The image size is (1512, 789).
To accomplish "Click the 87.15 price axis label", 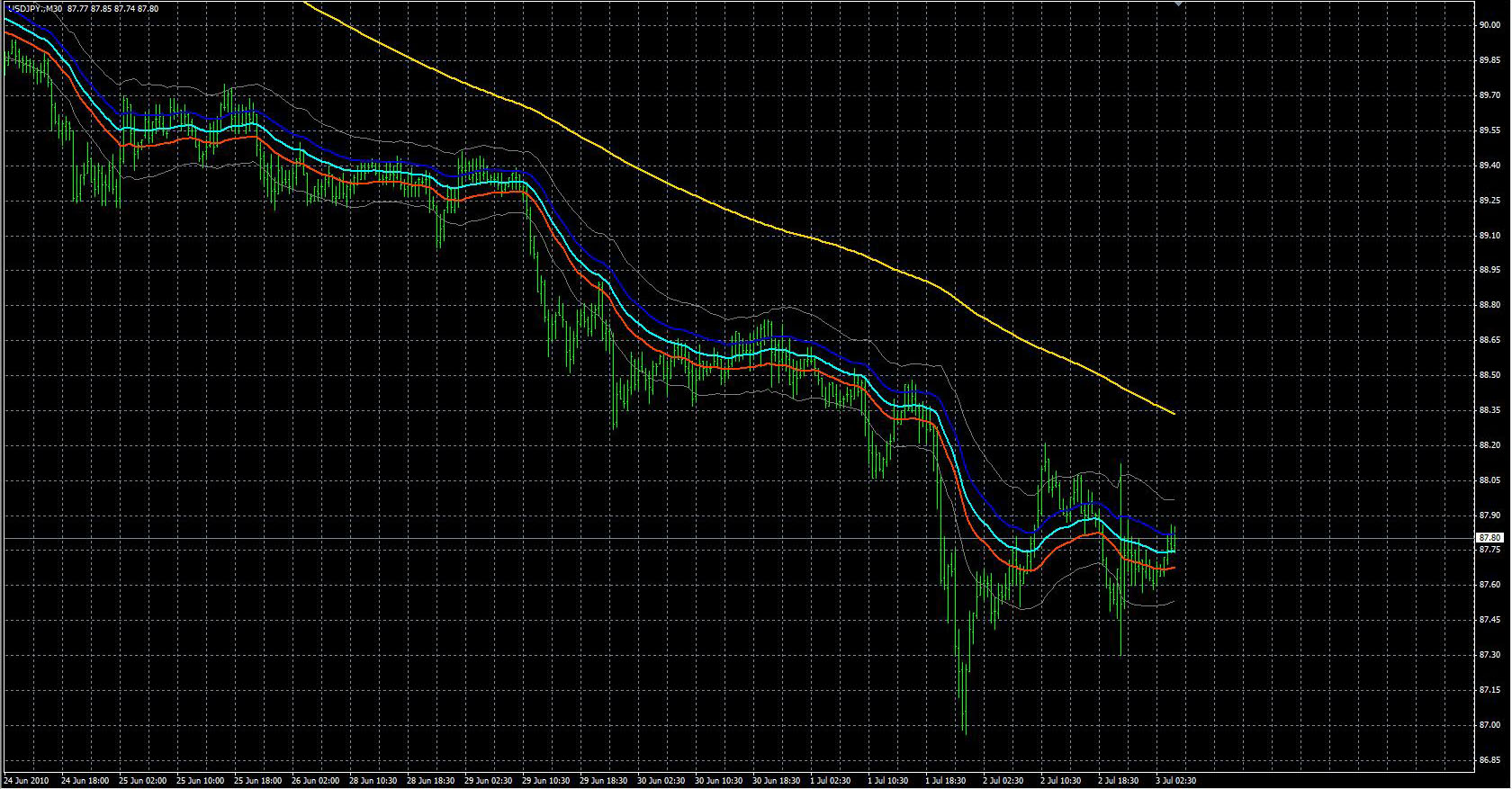I will pyautogui.click(x=1489, y=690).
